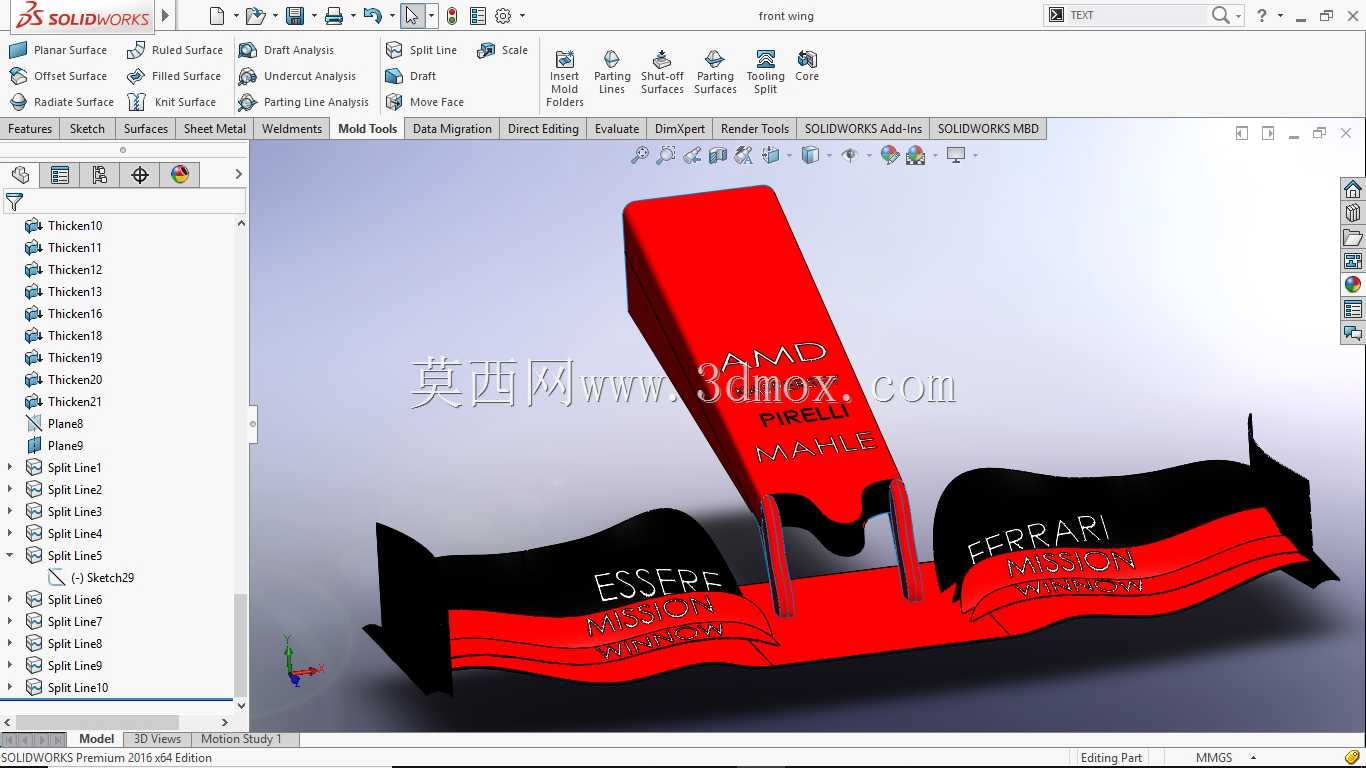The image size is (1366, 768).
Task: Click the Save icon
Action: coord(295,16)
